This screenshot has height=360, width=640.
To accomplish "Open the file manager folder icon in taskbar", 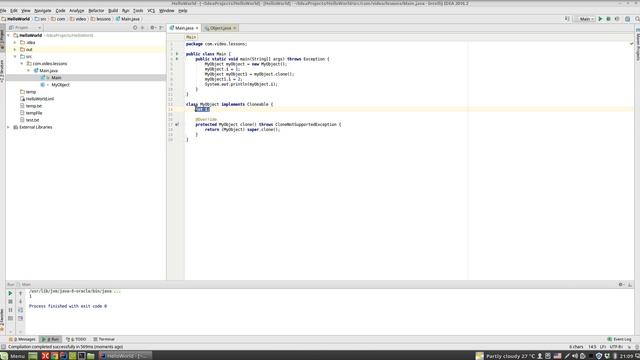I will (91, 356).
